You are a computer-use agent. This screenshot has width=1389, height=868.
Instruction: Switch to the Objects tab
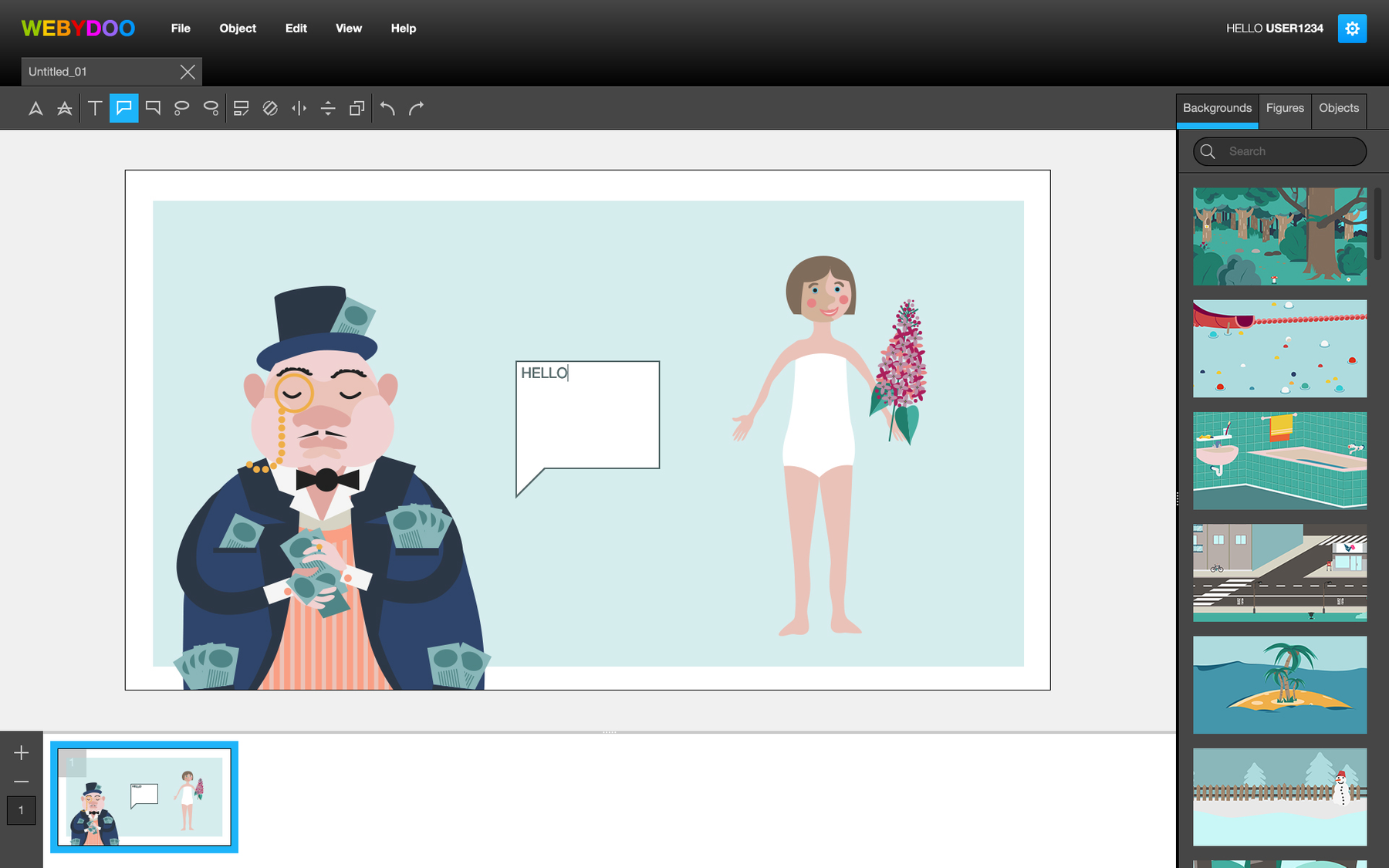(1338, 108)
